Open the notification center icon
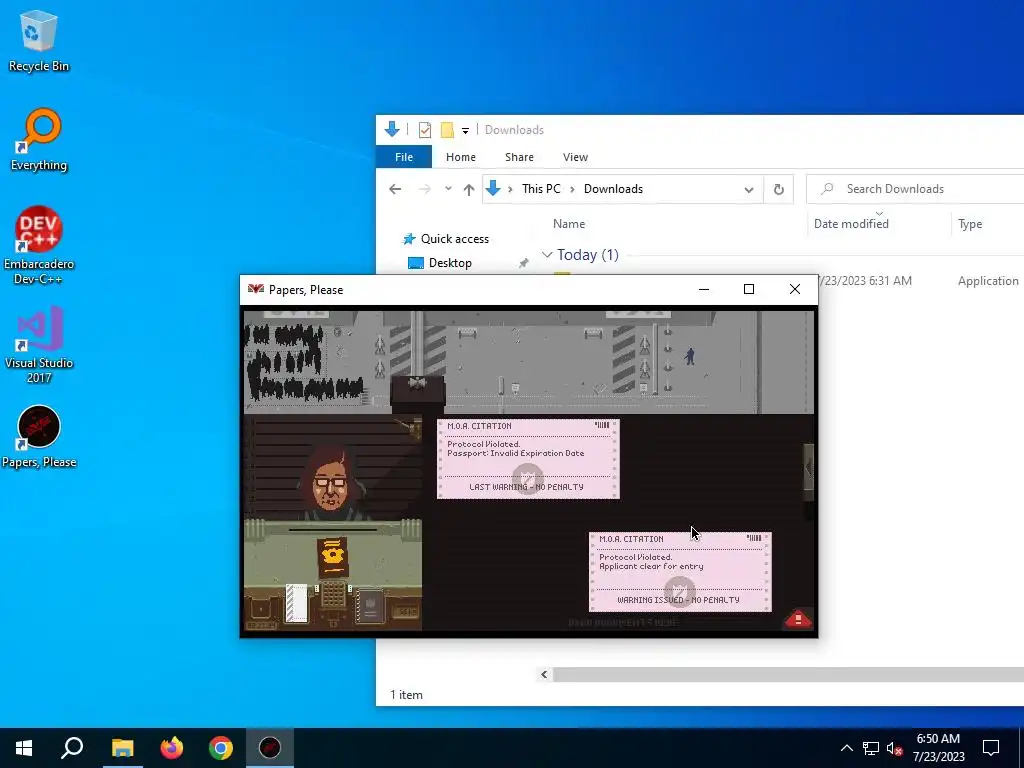The width and height of the screenshot is (1024, 768). point(991,748)
